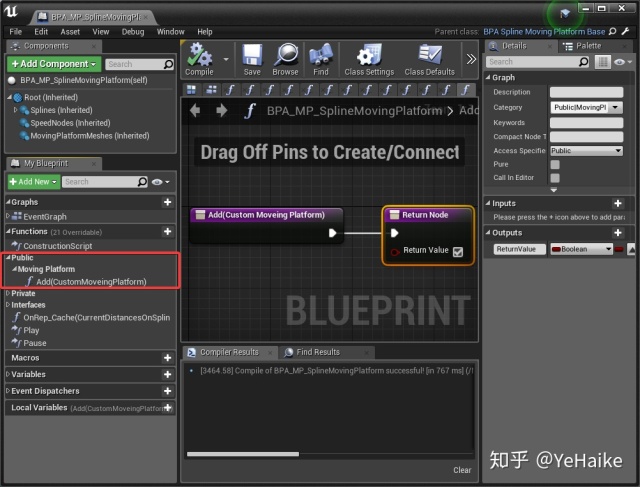
Task: Open the Boolean type dropdown for ReturnValue
Action: click(582, 249)
